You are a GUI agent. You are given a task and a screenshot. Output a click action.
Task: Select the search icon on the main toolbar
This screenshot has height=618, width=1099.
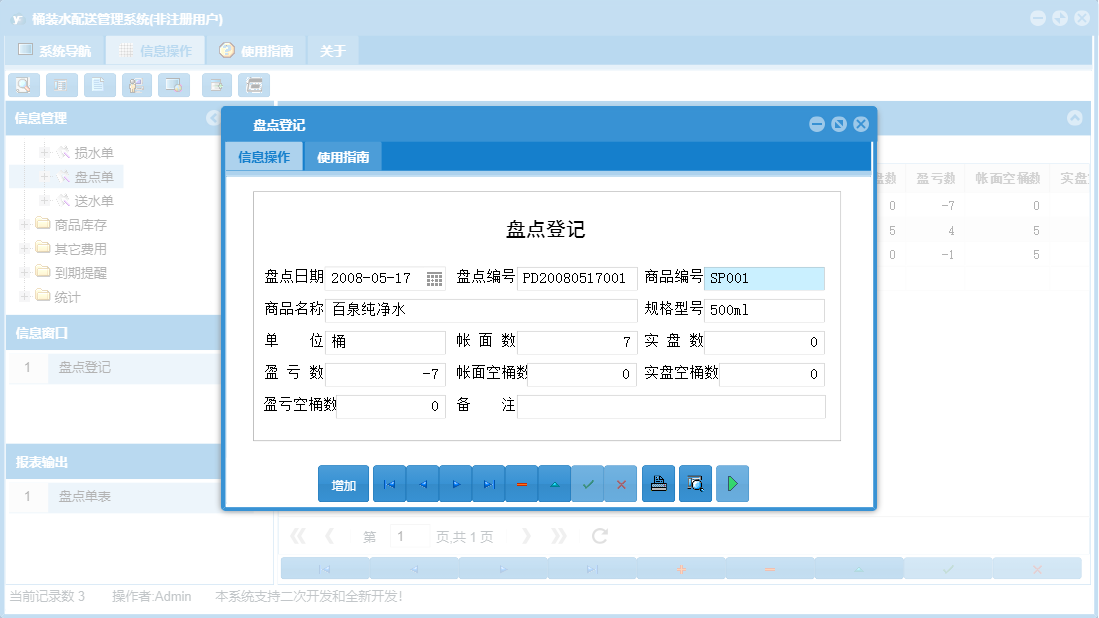(23, 85)
